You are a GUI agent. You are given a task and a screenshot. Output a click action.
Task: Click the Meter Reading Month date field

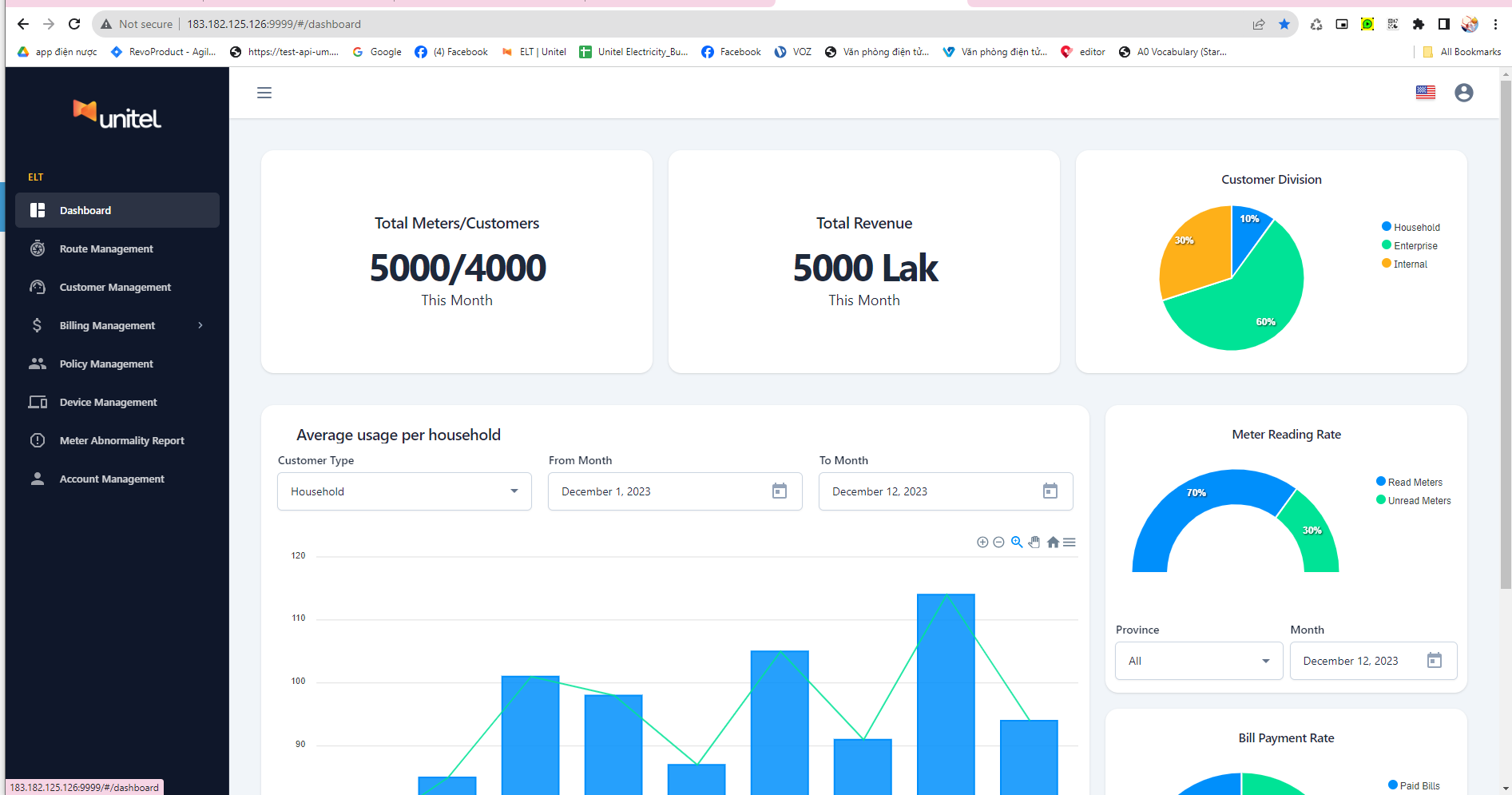(x=1374, y=661)
